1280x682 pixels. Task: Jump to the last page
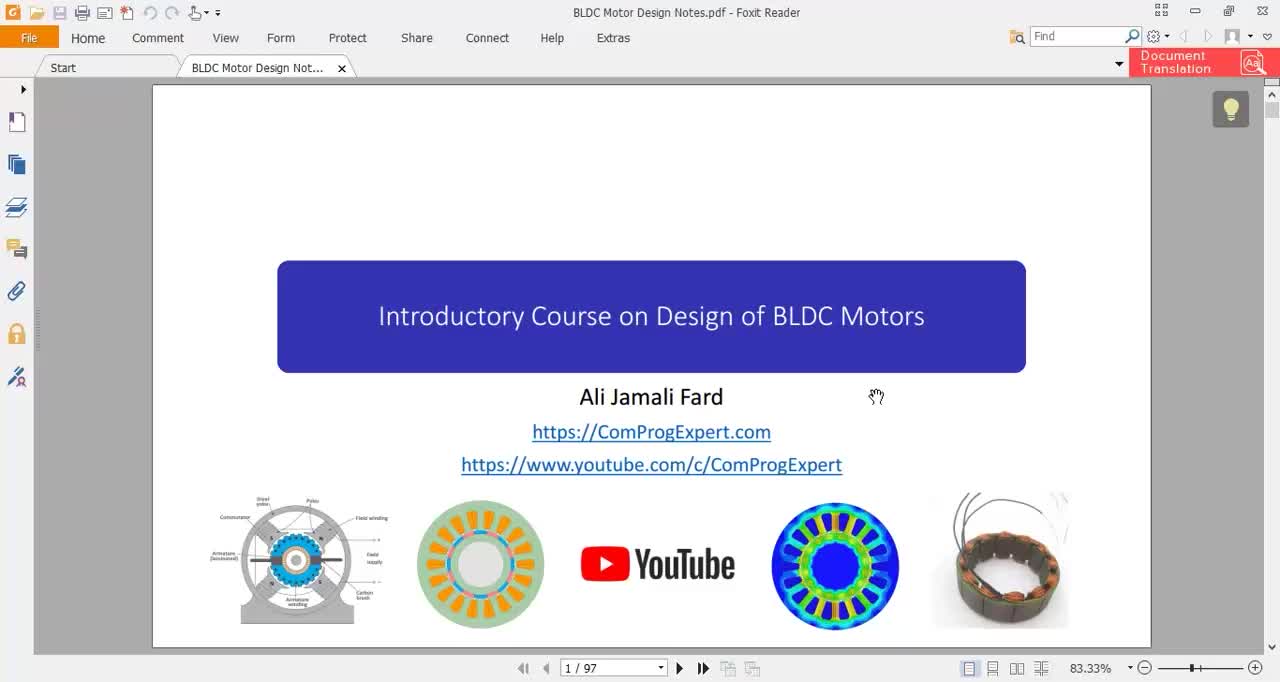click(x=703, y=668)
